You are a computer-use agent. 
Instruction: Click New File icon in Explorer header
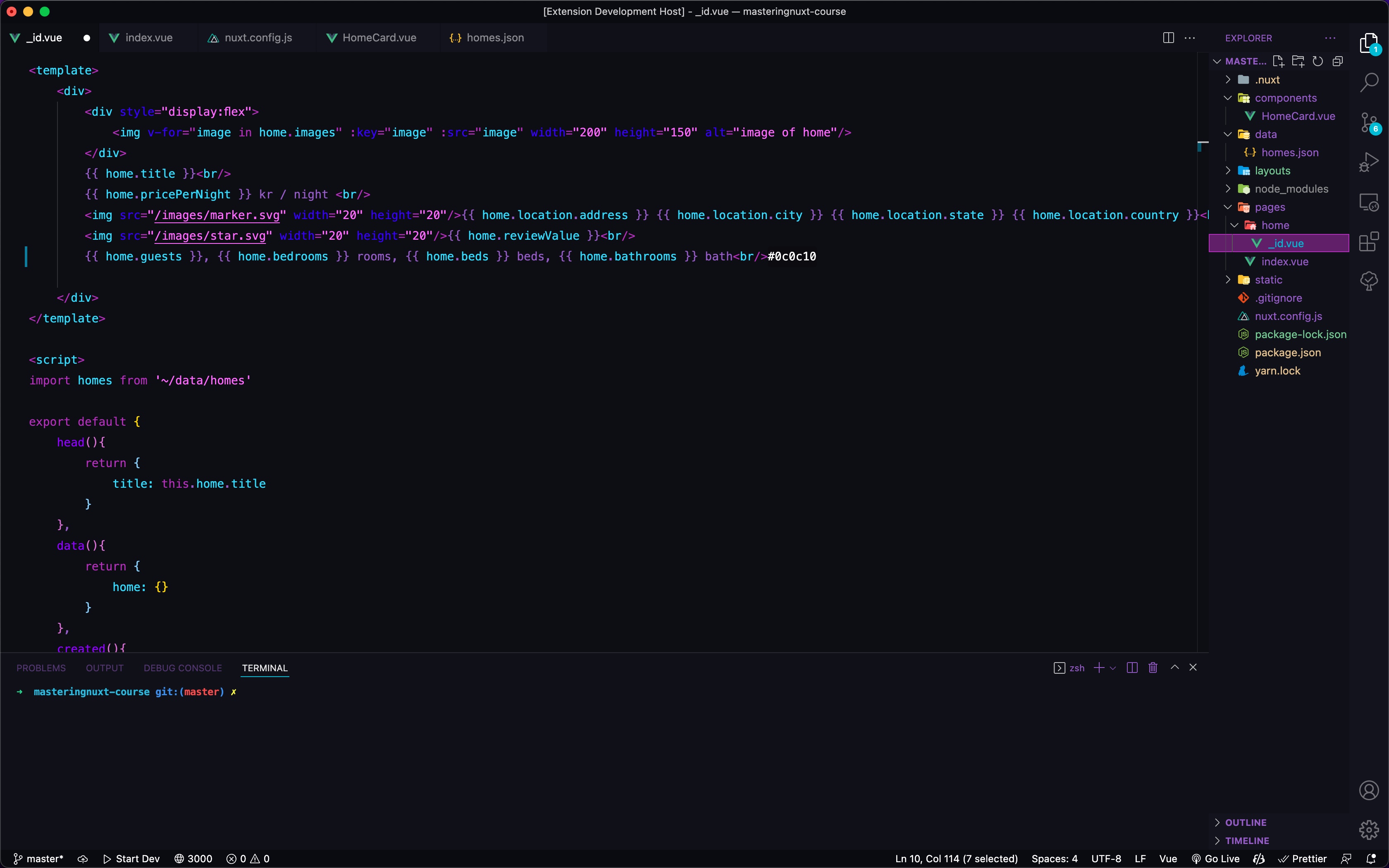[x=1278, y=62]
